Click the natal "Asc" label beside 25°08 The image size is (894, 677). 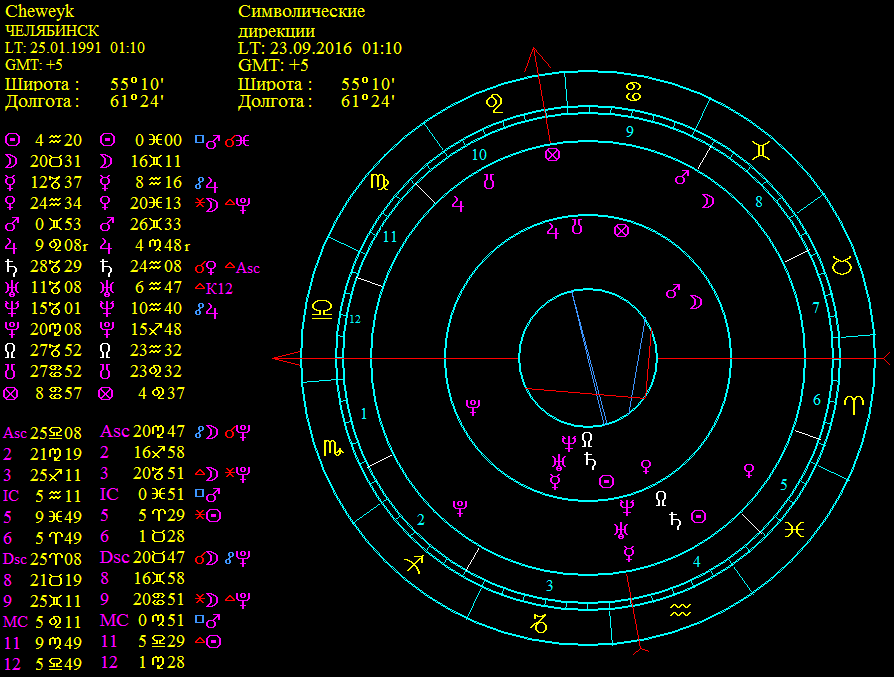15,433
